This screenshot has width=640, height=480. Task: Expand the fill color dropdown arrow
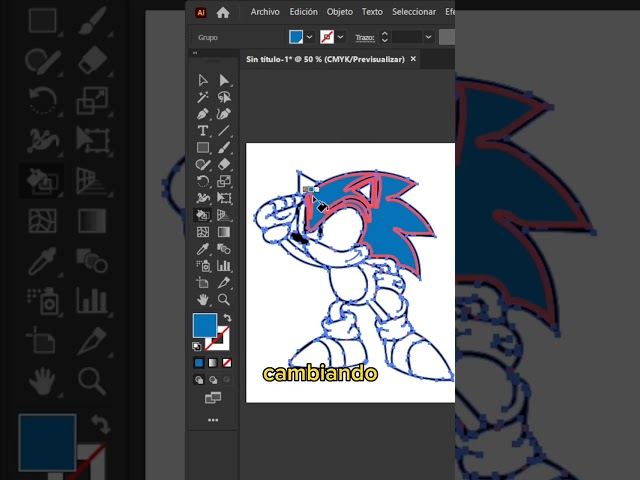tap(309, 37)
